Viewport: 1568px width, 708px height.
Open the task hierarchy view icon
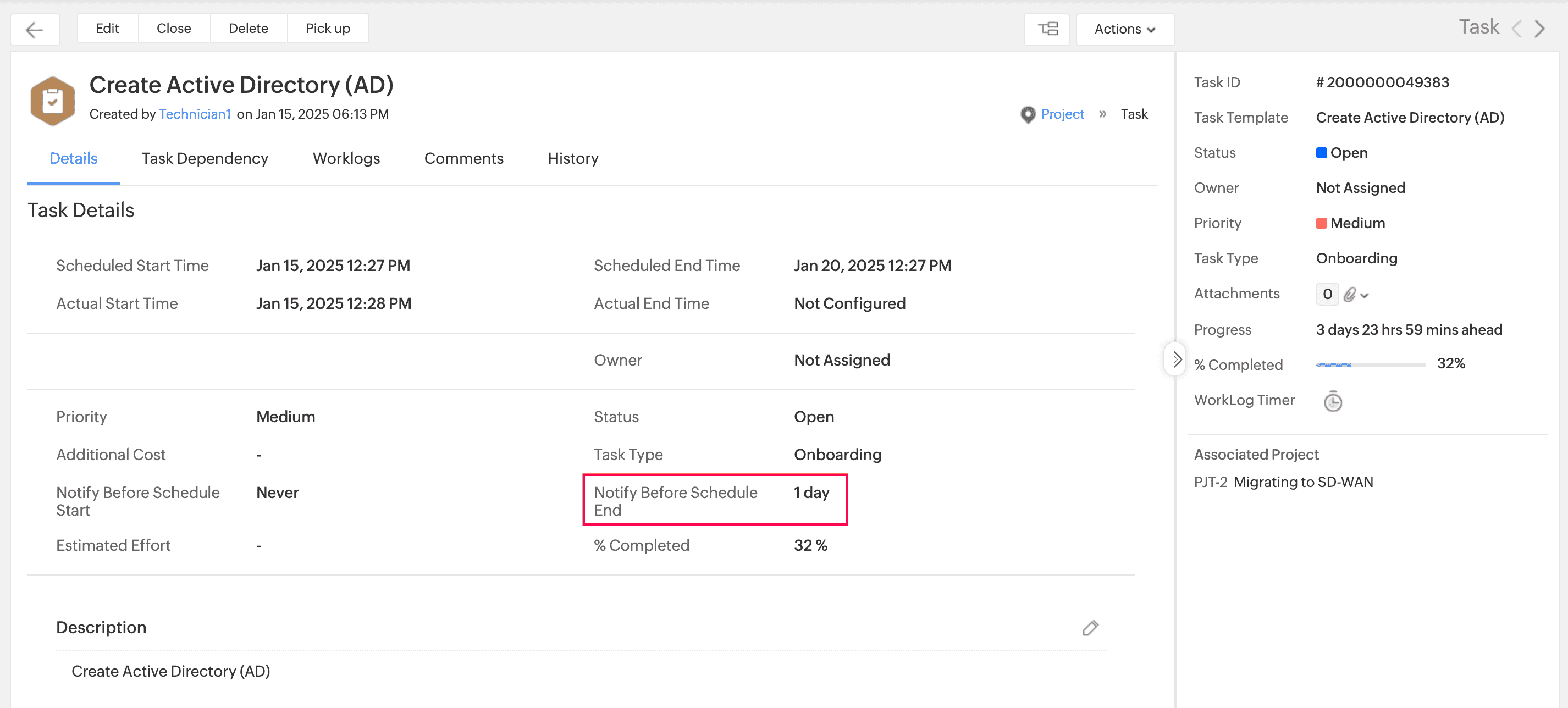(x=1047, y=29)
